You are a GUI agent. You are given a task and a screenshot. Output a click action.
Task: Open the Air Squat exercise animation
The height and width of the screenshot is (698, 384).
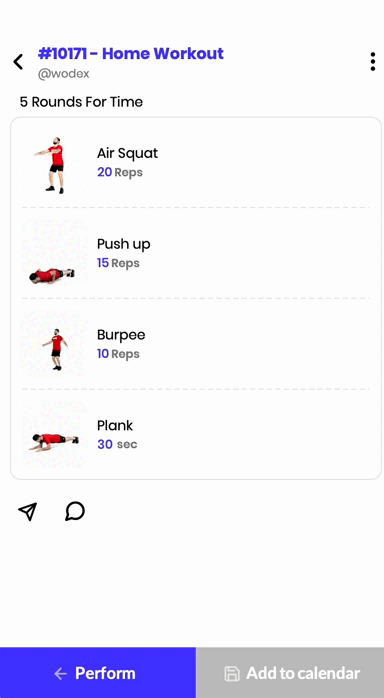click(x=54, y=163)
